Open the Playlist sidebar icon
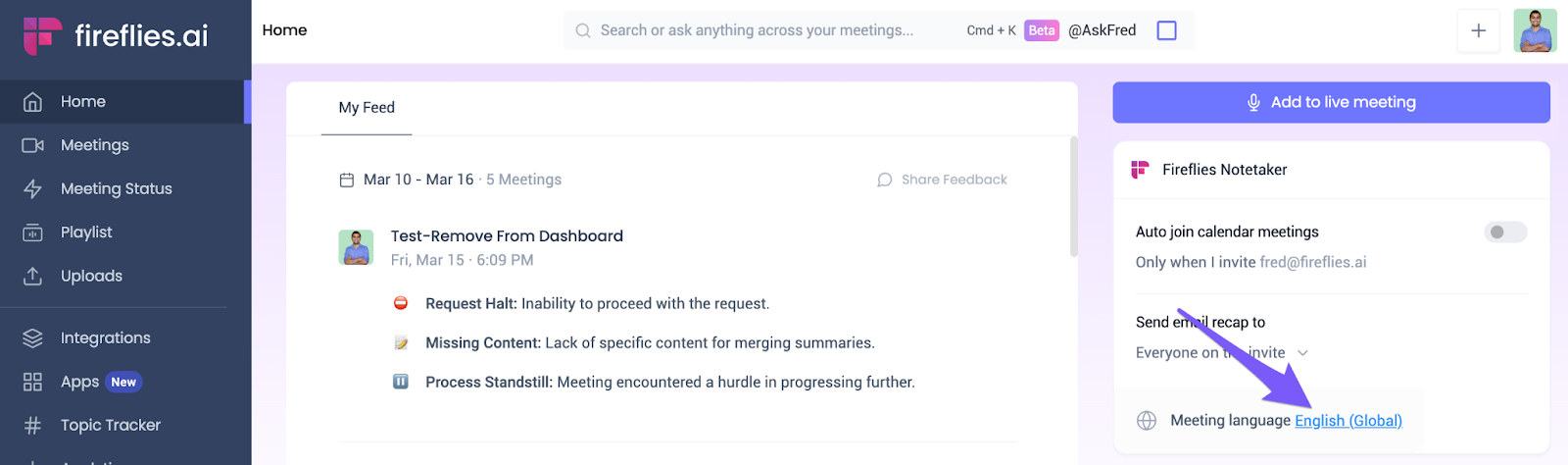The height and width of the screenshot is (465, 1568). pos(32,232)
